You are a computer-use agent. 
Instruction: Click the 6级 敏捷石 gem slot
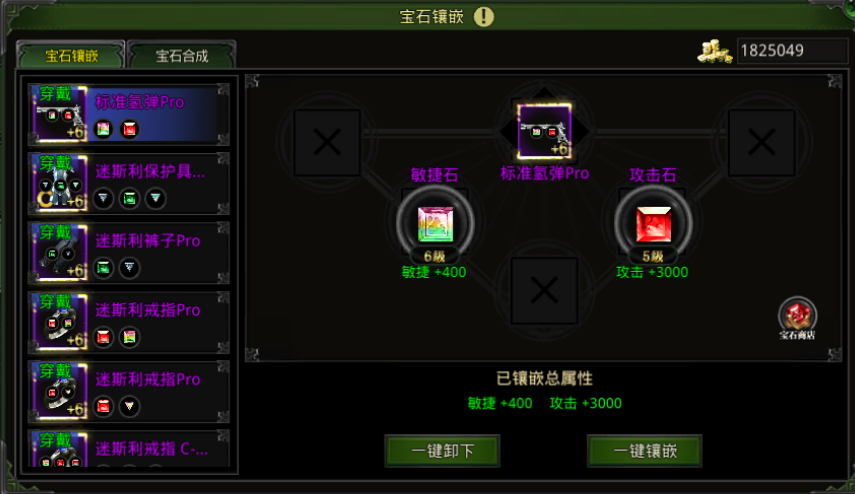coord(435,224)
